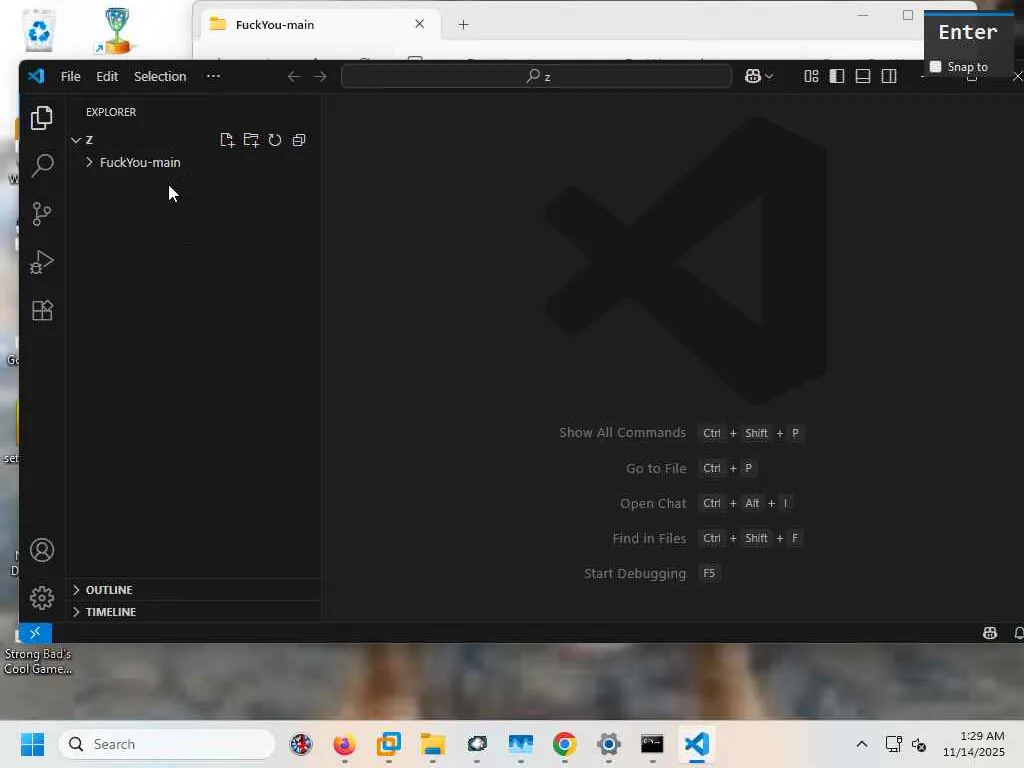The height and width of the screenshot is (768, 1024).
Task: Enable the Snap to checkbox
Action: 936,67
